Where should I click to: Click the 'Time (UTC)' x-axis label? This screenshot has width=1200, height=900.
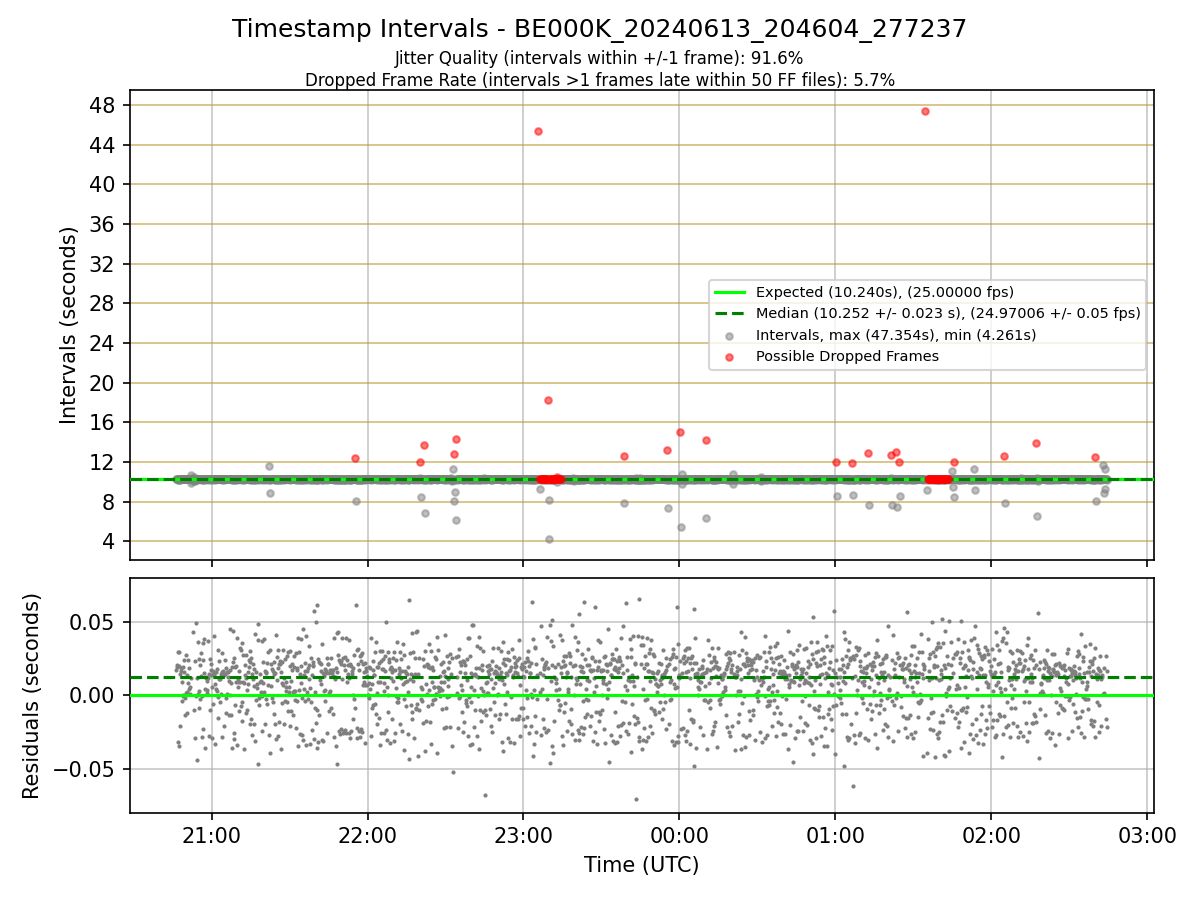[x=641, y=865]
